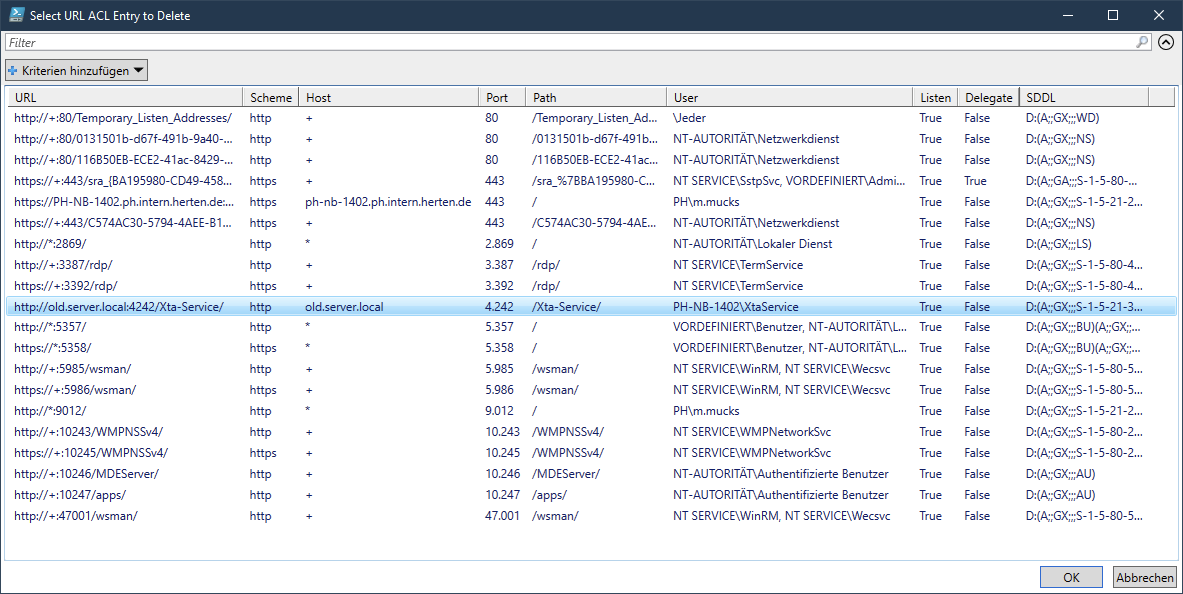Sort by the User column header
Image resolution: width=1183 pixels, height=594 pixels.
pyautogui.click(x=790, y=97)
